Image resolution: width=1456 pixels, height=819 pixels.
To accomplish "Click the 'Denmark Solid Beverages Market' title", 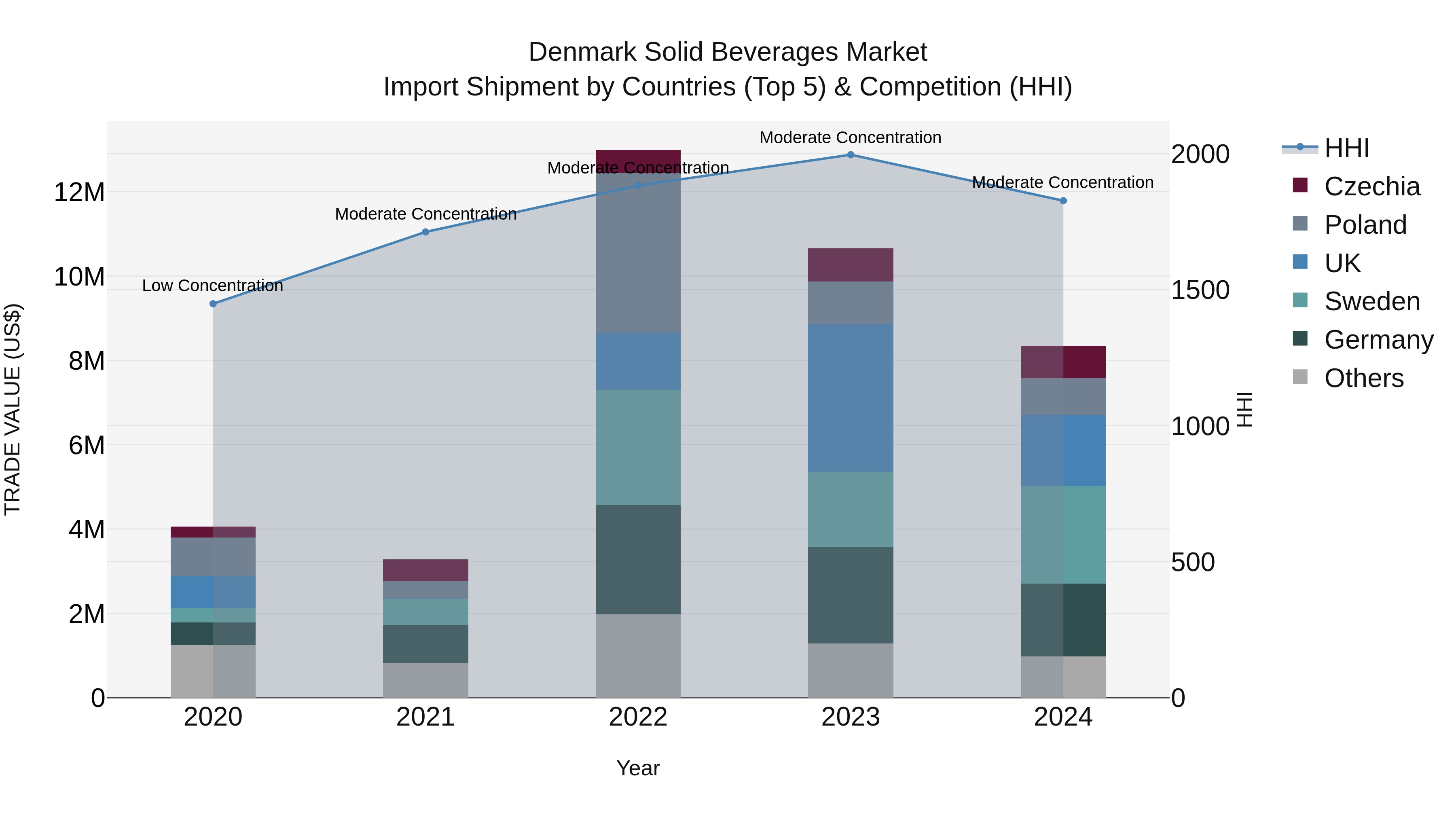I will (728, 51).
